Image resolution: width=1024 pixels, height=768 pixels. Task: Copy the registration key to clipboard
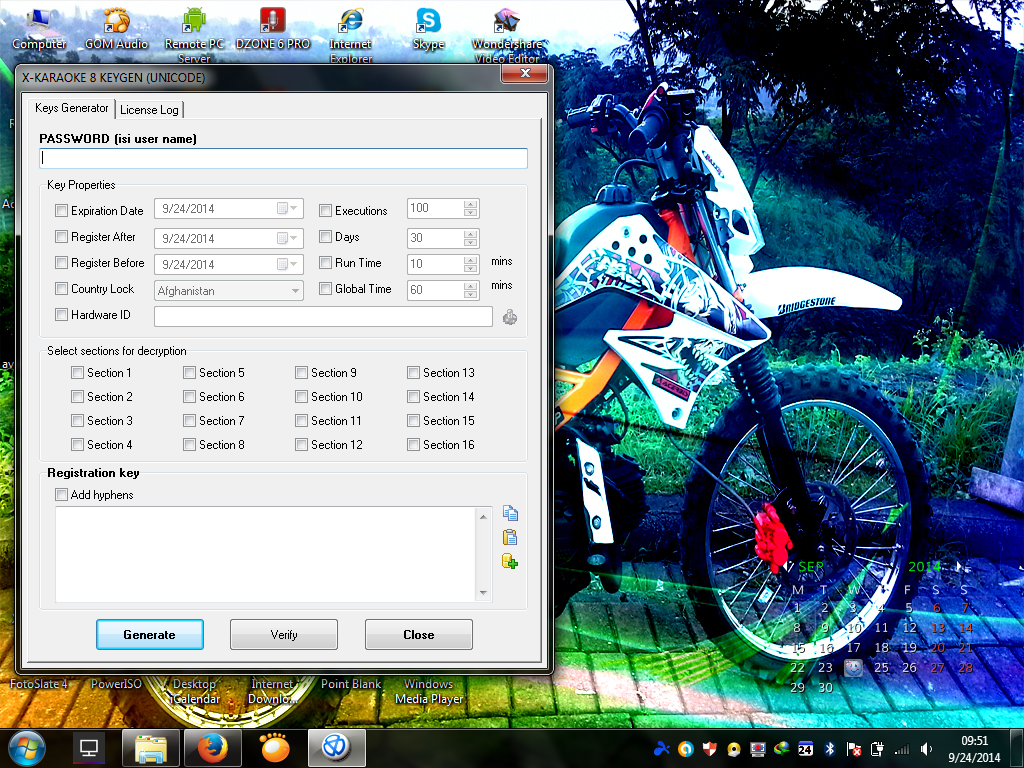point(510,512)
